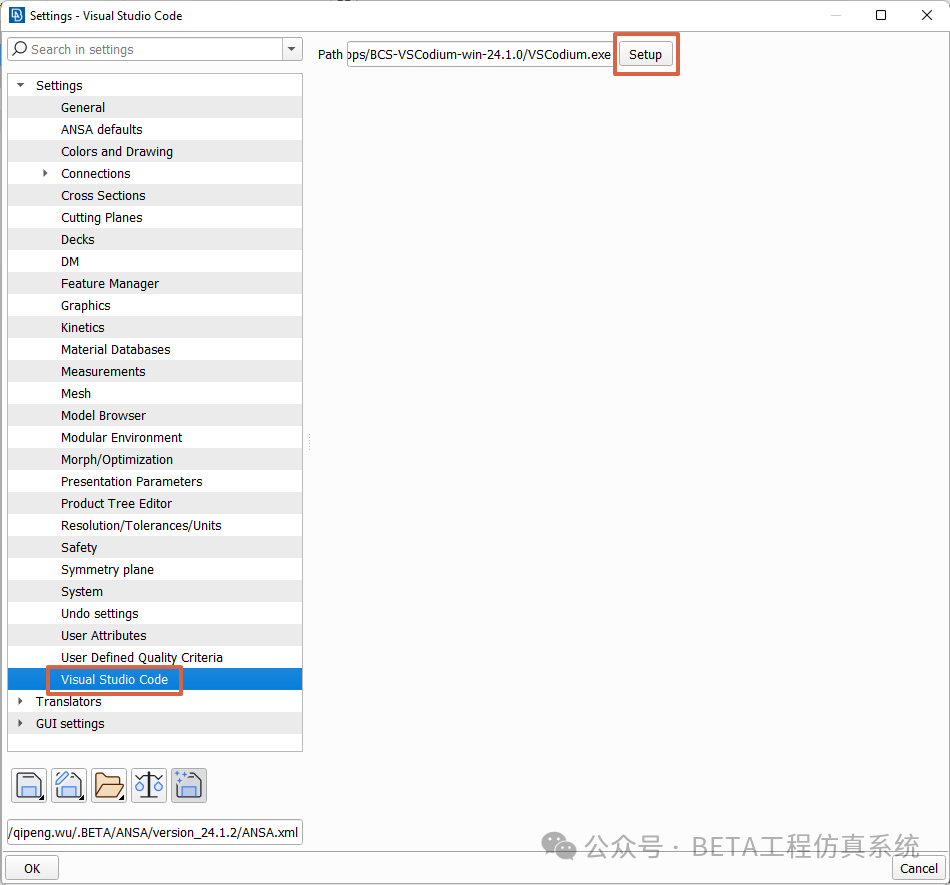Click the OK button
The image size is (950, 885).
(x=32, y=869)
